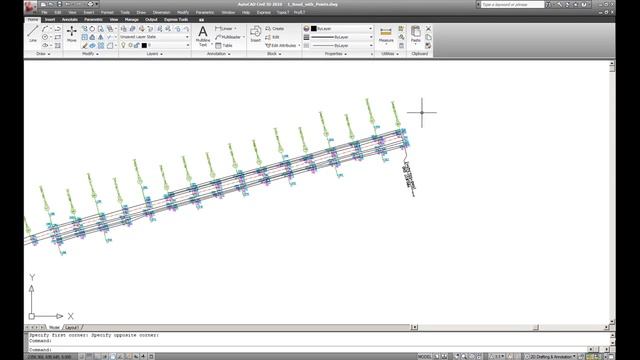This screenshot has width=640, height=360.
Task: Open the Format menu
Action: point(107,12)
